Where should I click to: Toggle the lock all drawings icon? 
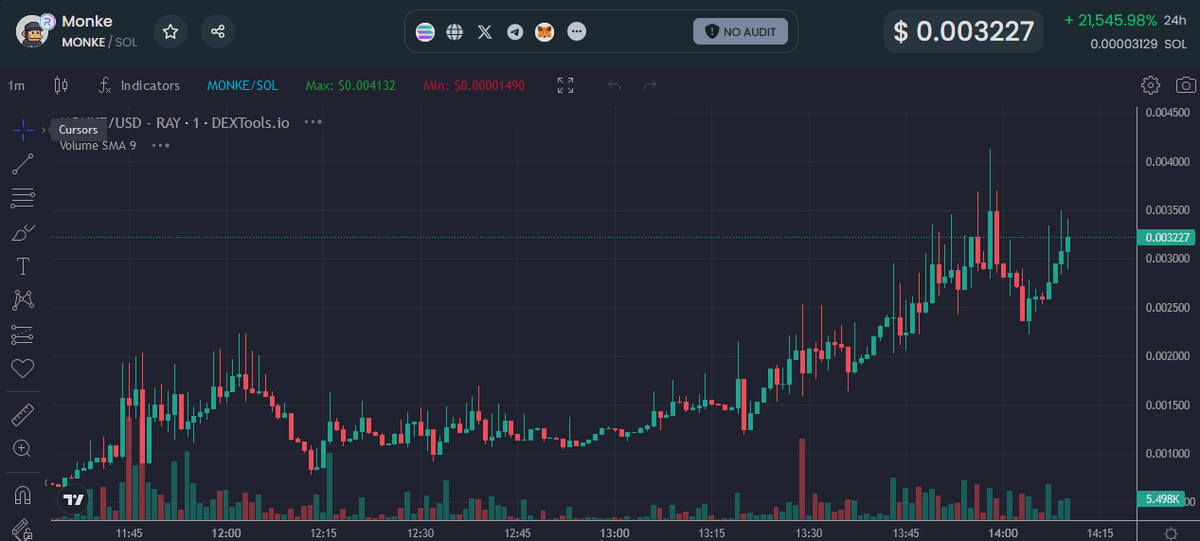point(22,529)
